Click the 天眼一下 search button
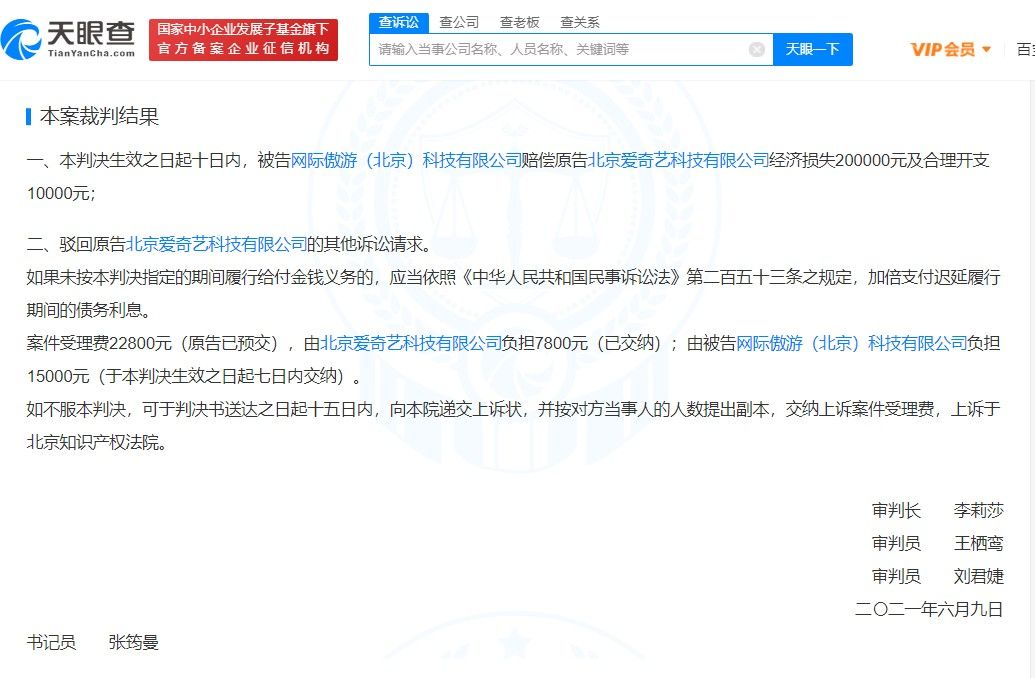The width and height of the screenshot is (1035, 678). pyautogui.click(x=813, y=50)
